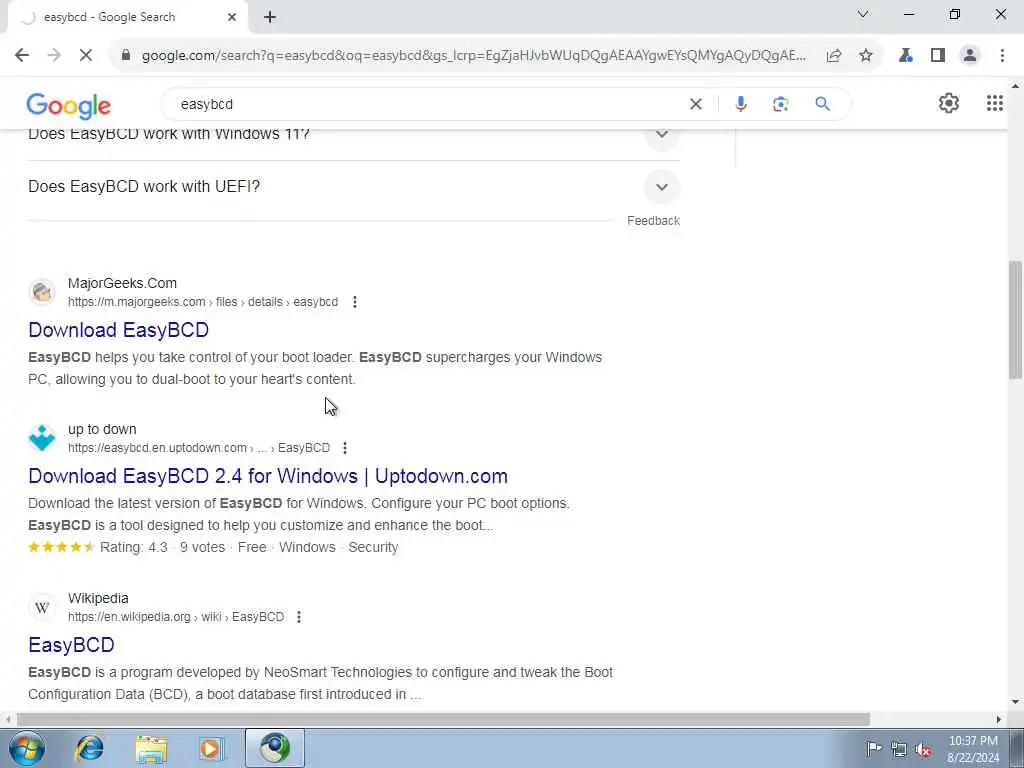1024x768 pixels.
Task: Open tab search dropdown chevron
Action: point(863,14)
